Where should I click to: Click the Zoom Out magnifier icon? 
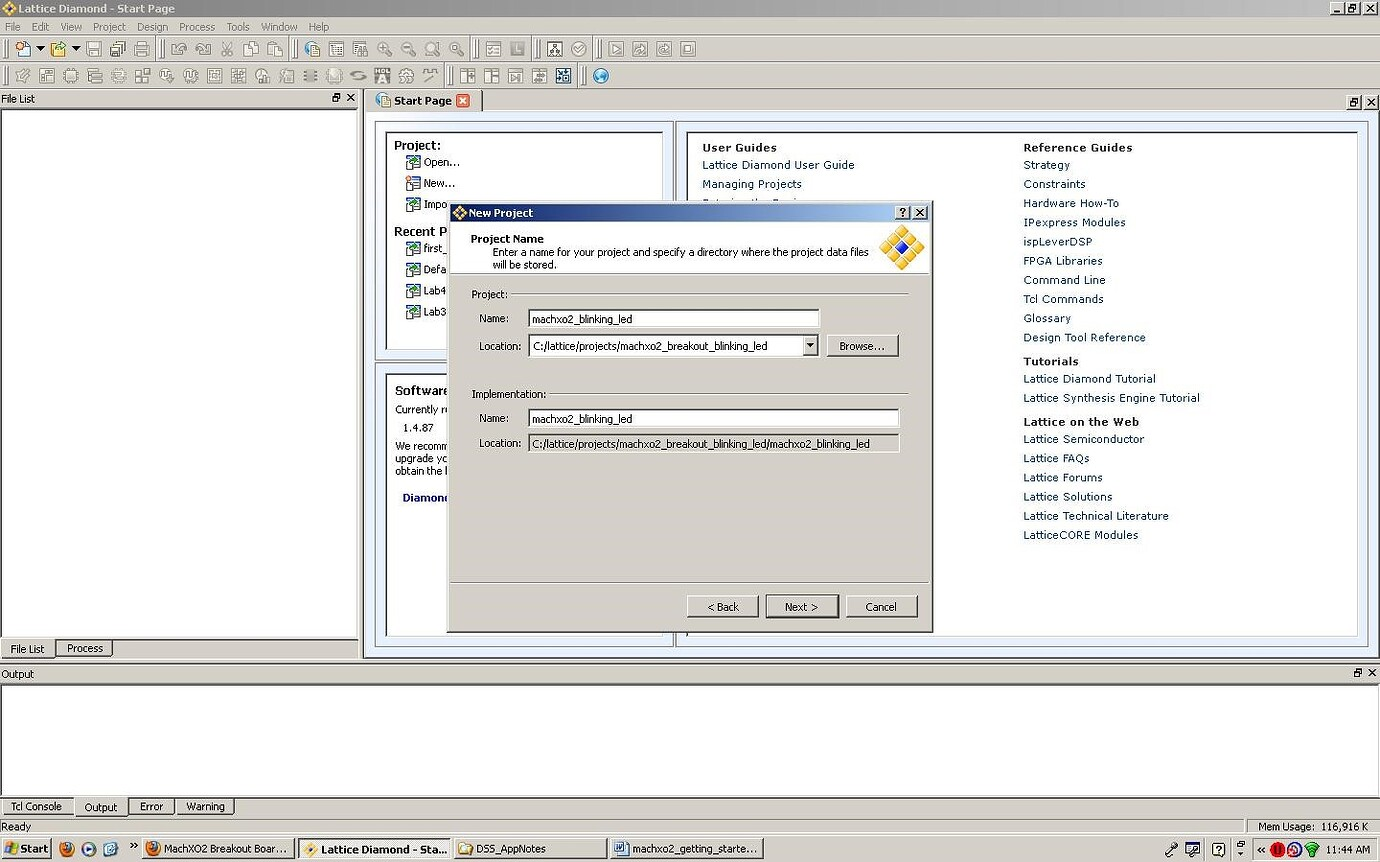pyautogui.click(x=408, y=49)
